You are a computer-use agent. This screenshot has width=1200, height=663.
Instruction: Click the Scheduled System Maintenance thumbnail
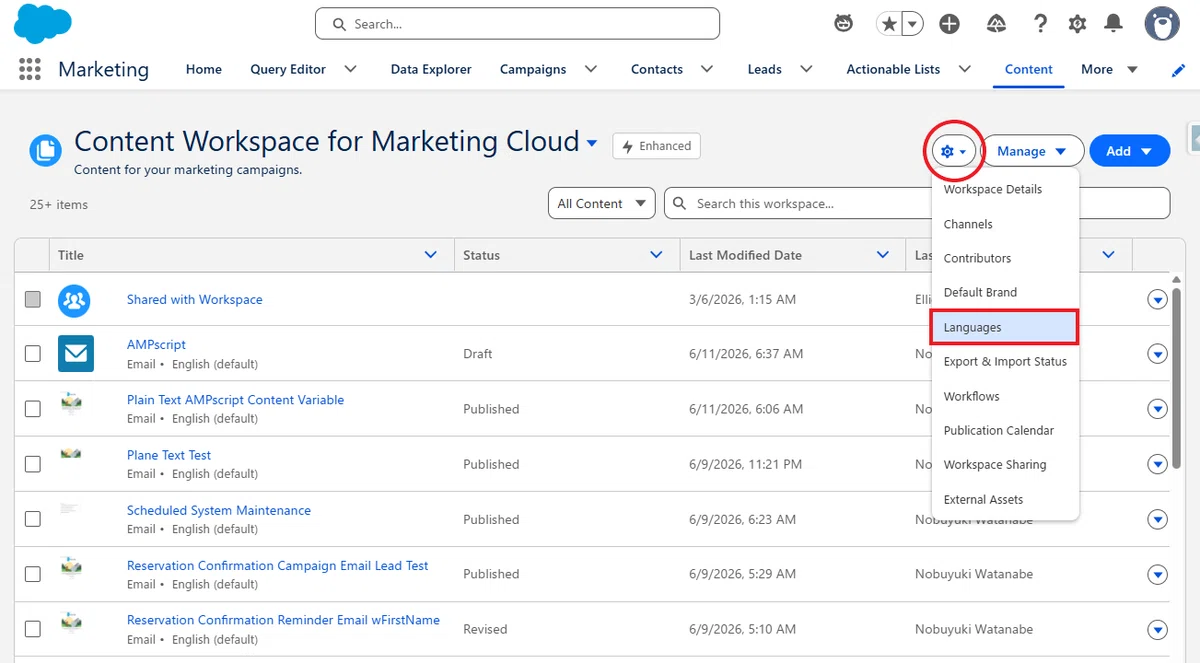point(69,509)
